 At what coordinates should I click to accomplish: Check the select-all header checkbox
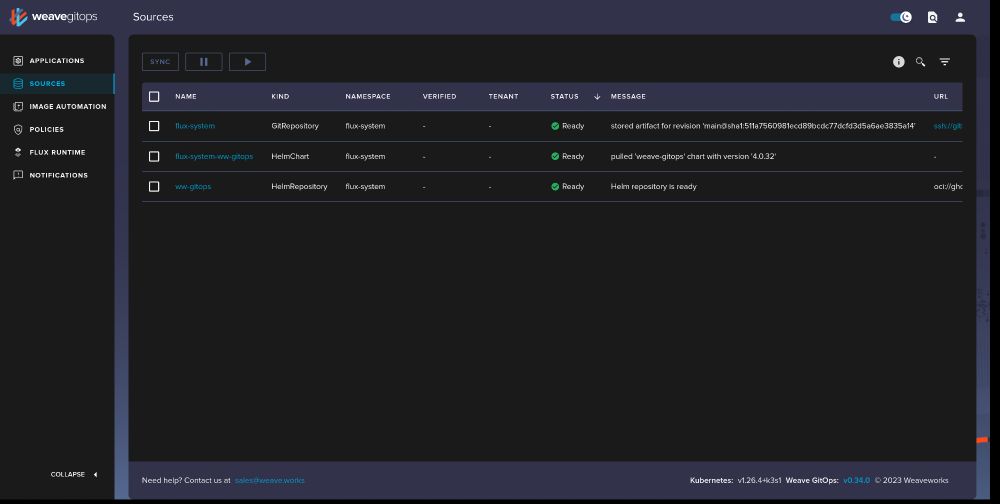(154, 96)
